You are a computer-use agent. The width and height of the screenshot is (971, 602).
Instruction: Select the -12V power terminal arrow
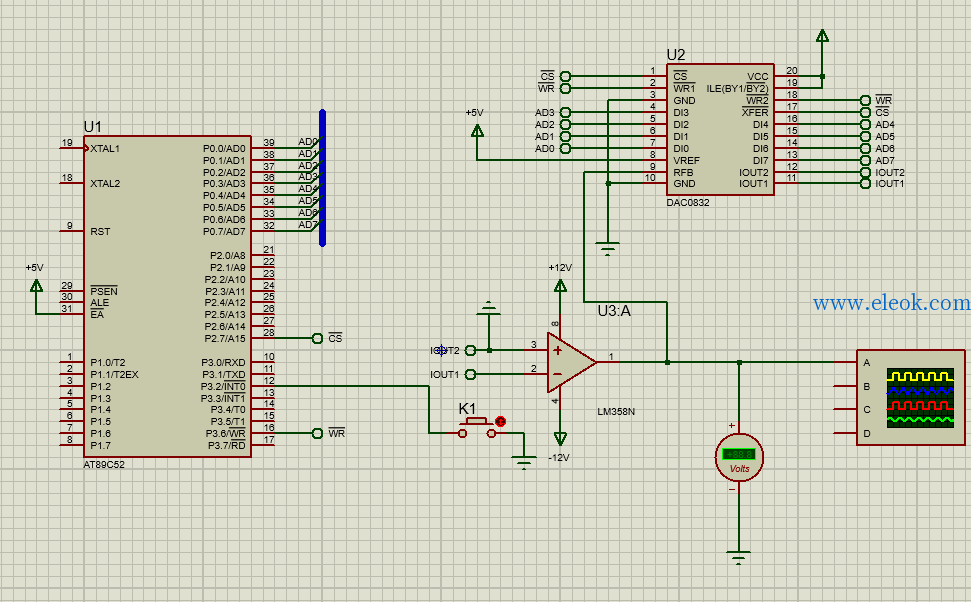pyautogui.click(x=560, y=439)
